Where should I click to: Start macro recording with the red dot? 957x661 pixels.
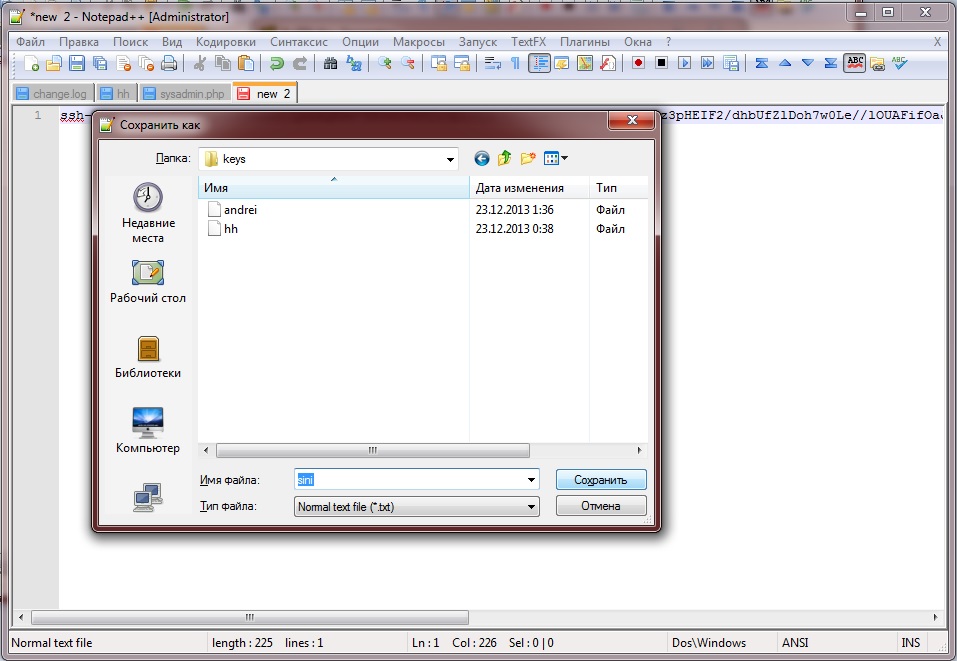click(638, 63)
